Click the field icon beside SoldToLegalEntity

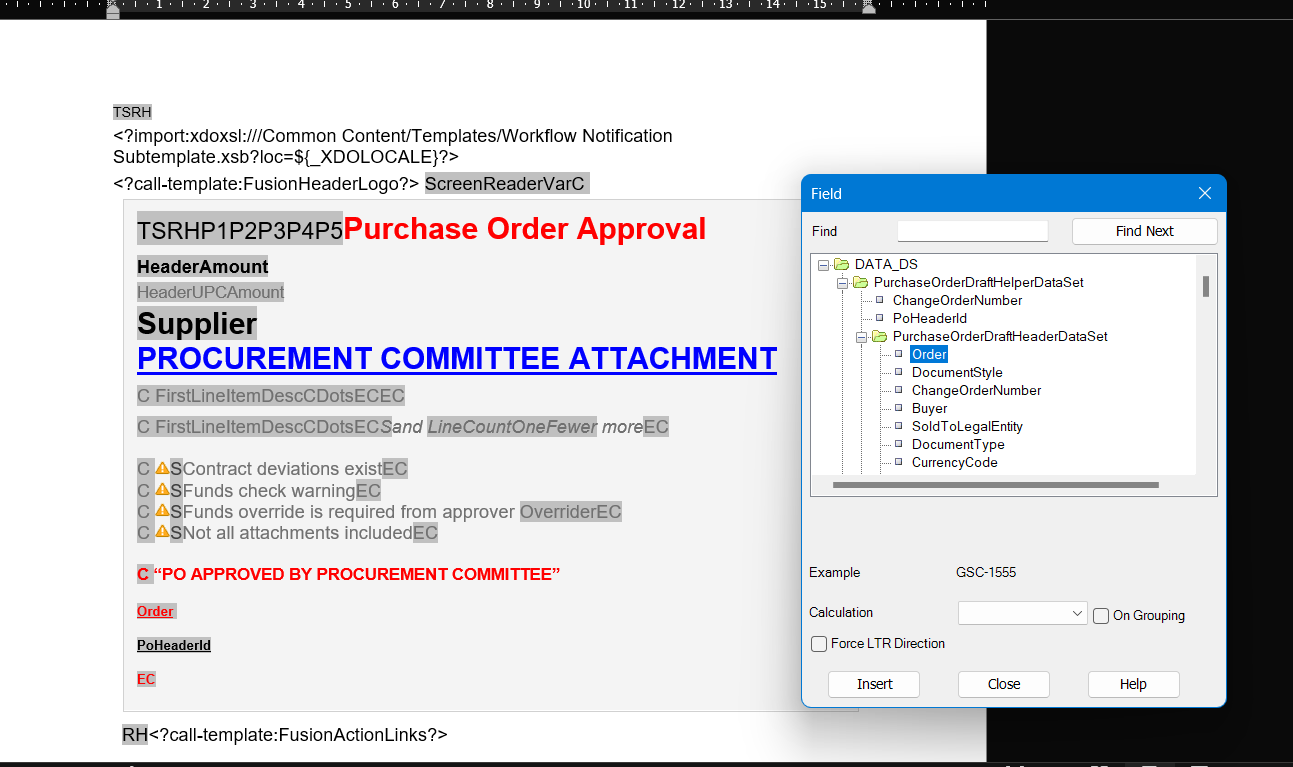click(898, 426)
